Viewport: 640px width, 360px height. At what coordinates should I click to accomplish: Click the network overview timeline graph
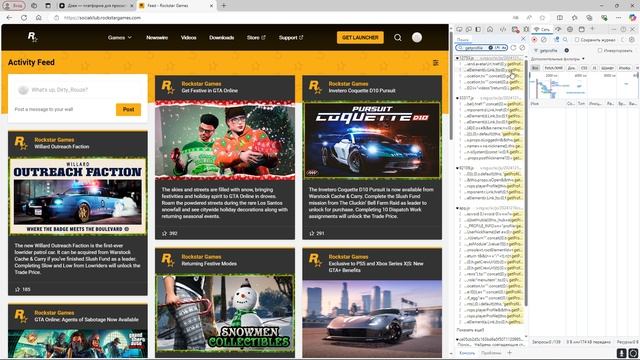(584, 86)
